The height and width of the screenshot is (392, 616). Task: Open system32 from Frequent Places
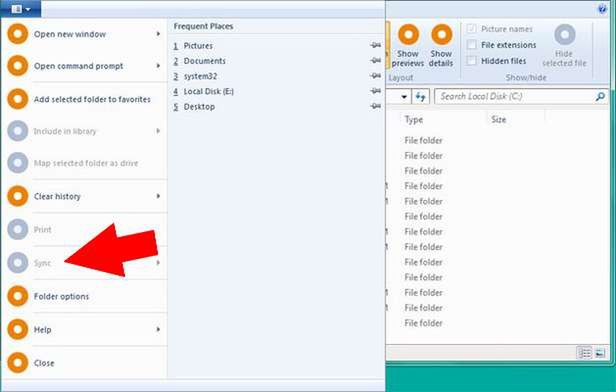(x=200, y=76)
